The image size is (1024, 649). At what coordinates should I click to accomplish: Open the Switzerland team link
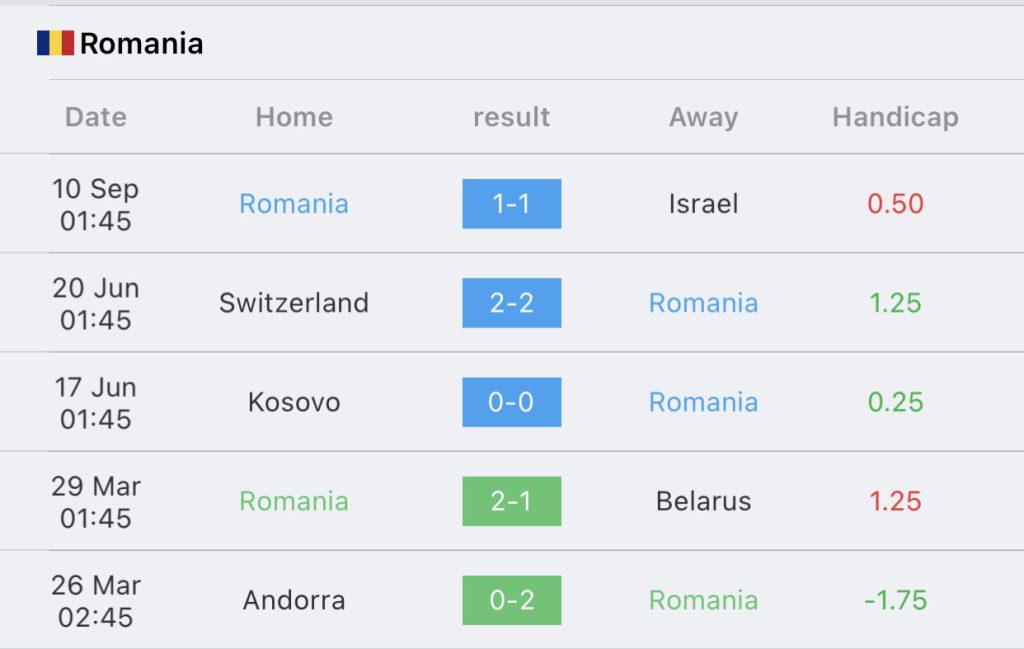click(294, 303)
